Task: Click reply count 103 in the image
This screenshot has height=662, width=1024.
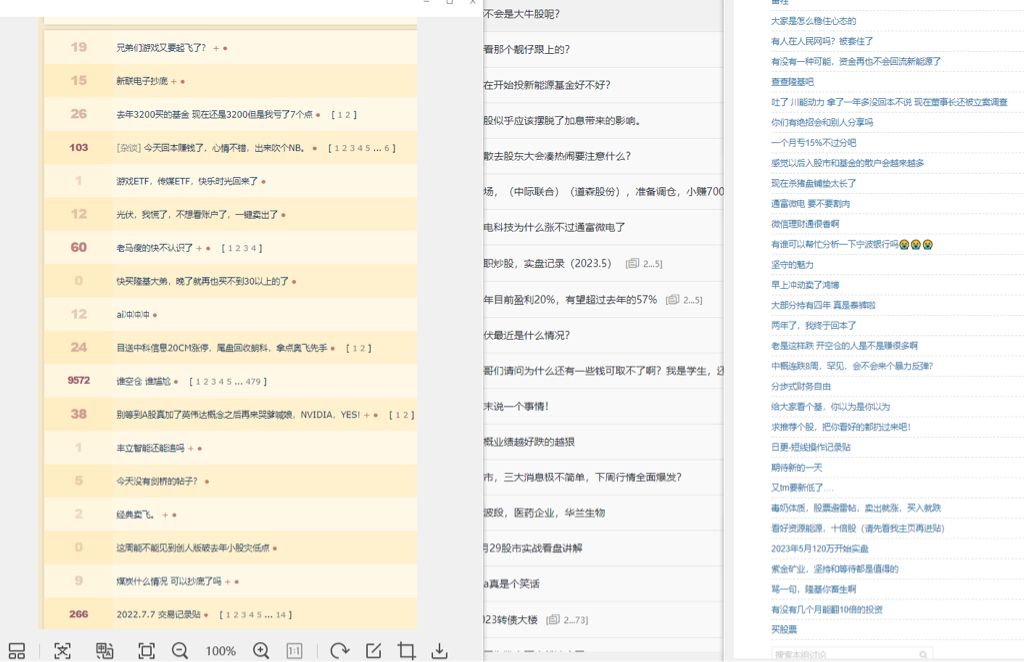Action: [78, 148]
